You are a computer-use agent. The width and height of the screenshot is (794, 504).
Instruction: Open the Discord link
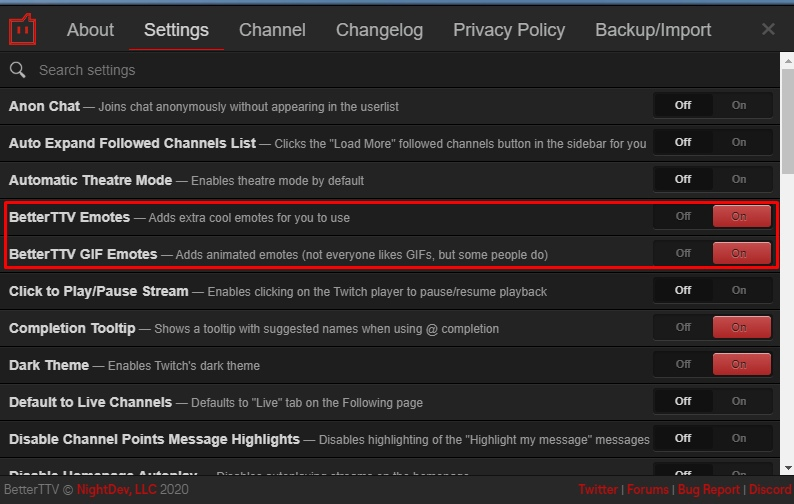coord(770,490)
